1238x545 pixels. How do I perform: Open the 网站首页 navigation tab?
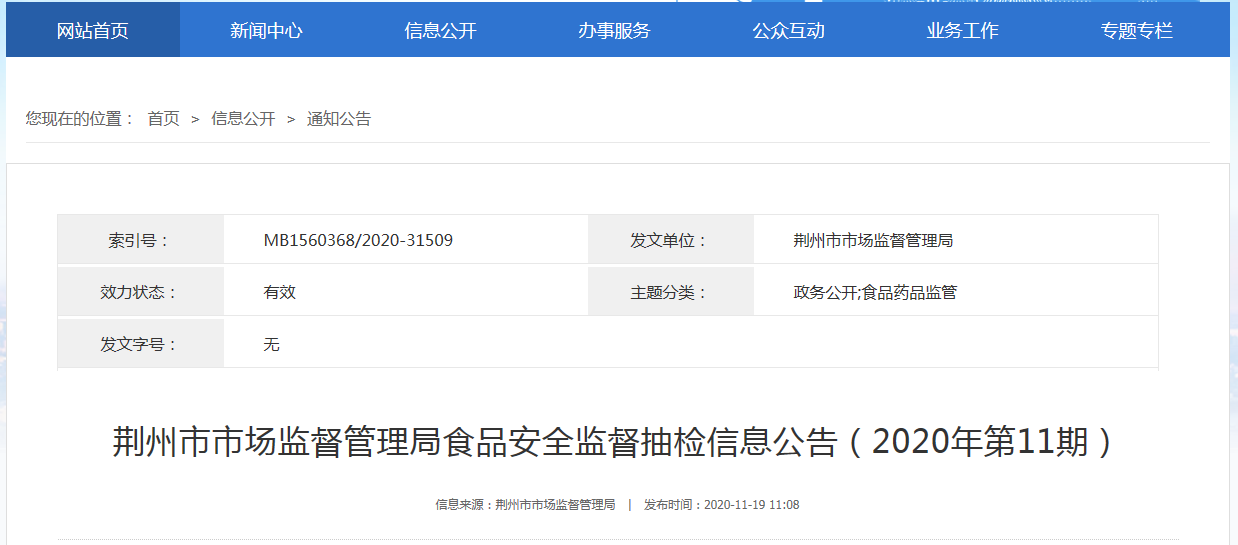click(x=93, y=30)
